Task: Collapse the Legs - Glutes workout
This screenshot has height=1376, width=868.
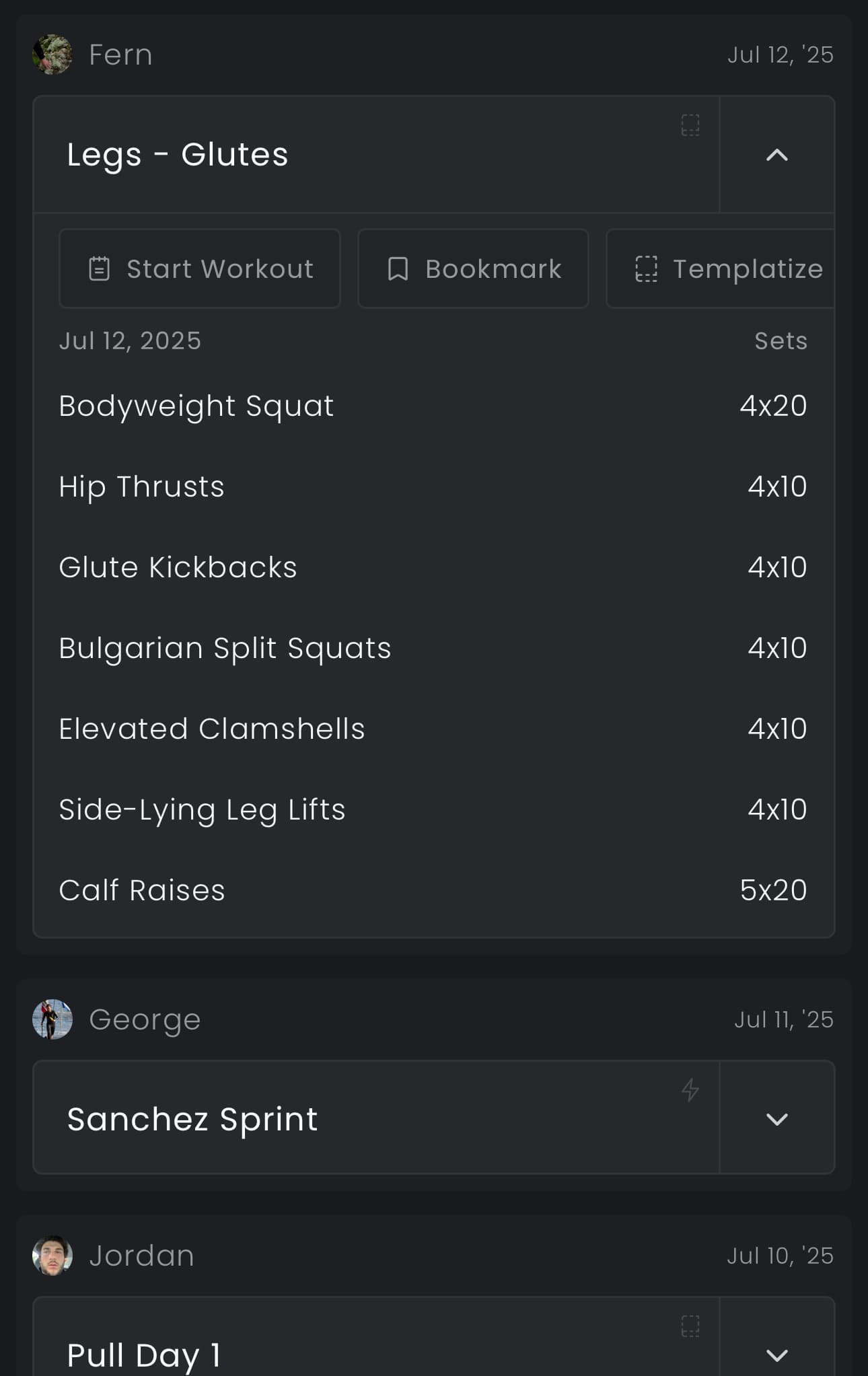Action: pos(777,155)
